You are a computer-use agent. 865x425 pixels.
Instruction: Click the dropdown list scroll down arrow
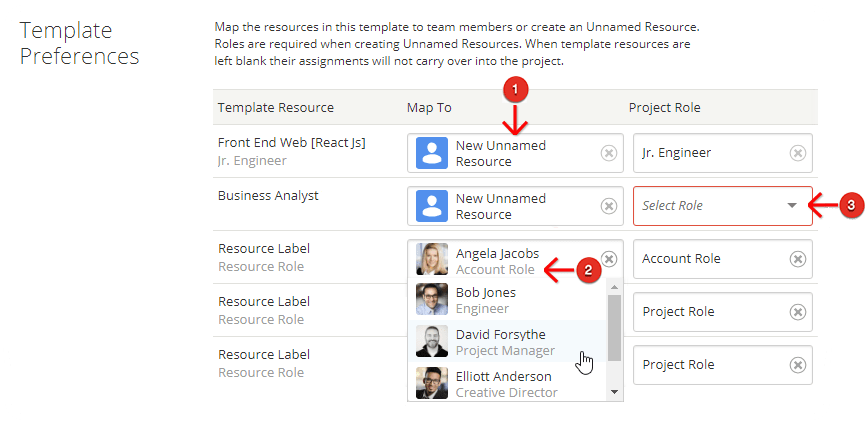[615, 391]
